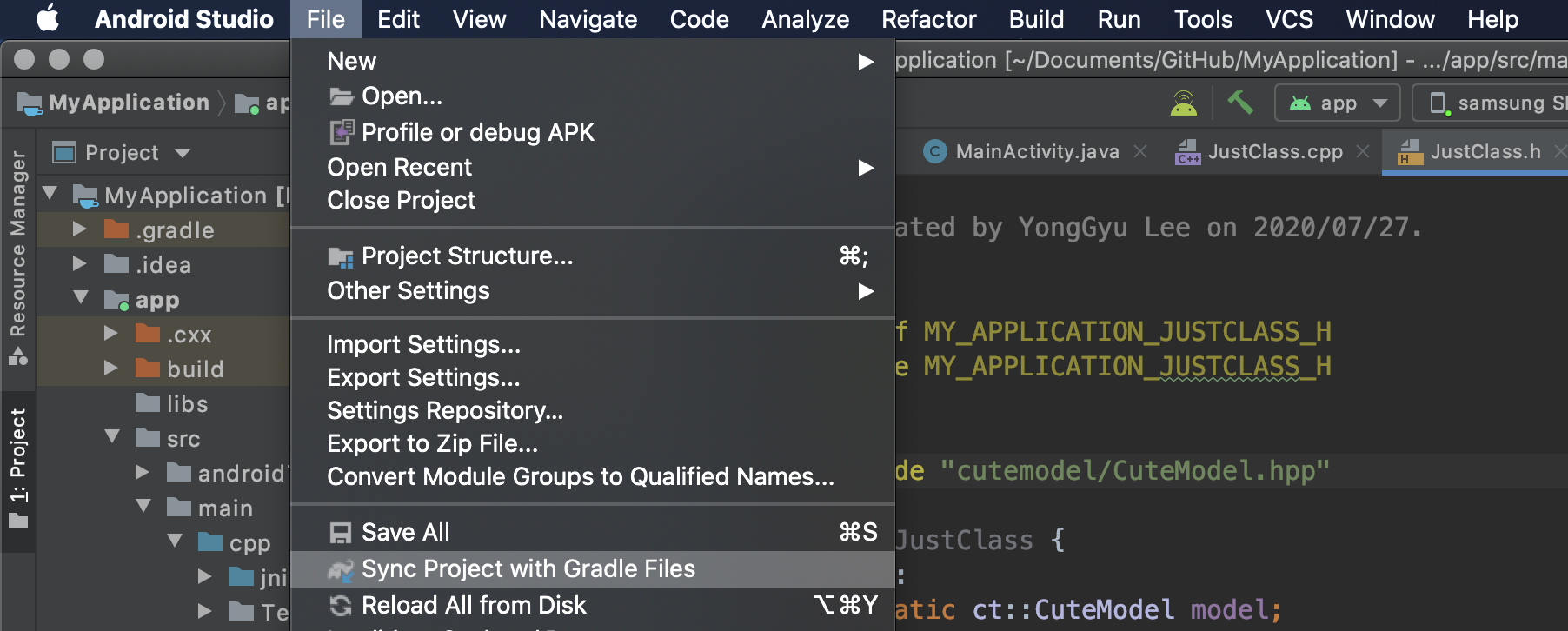Expand the Open Recent submenu
Viewport: 1568px width, 631px height.
[593, 167]
